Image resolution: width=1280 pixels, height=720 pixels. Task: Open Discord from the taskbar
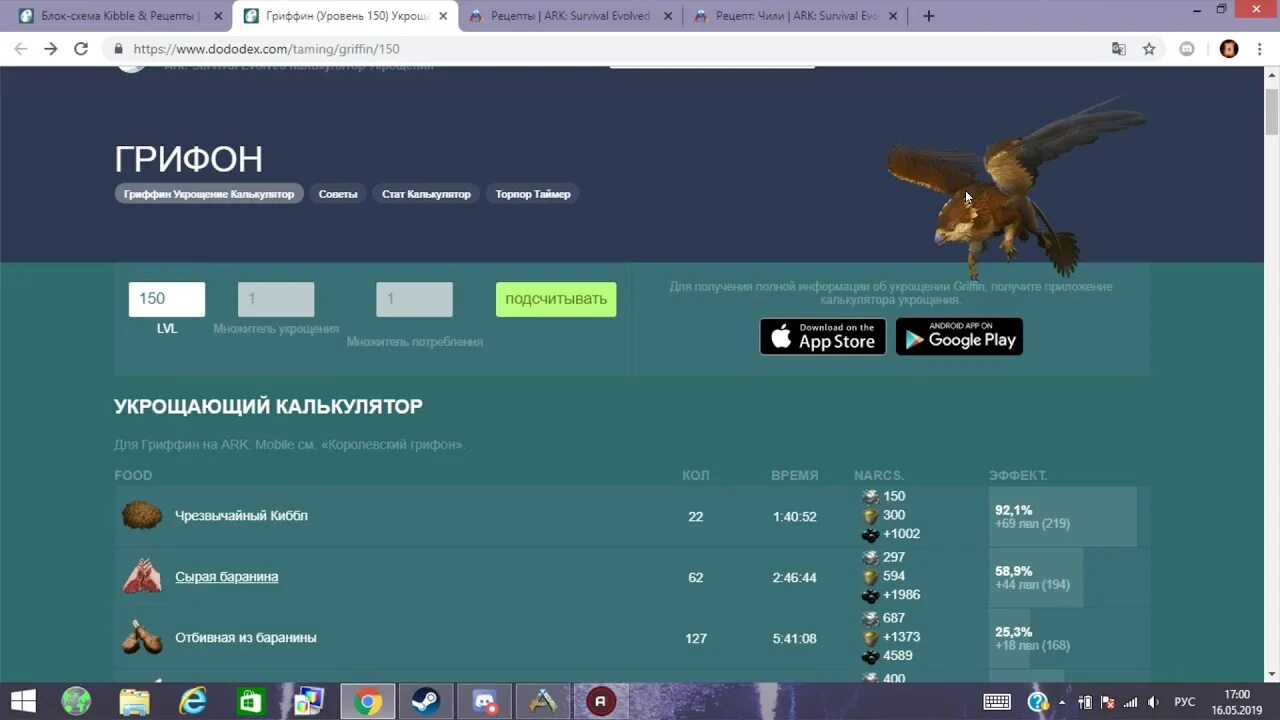click(484, 702)
